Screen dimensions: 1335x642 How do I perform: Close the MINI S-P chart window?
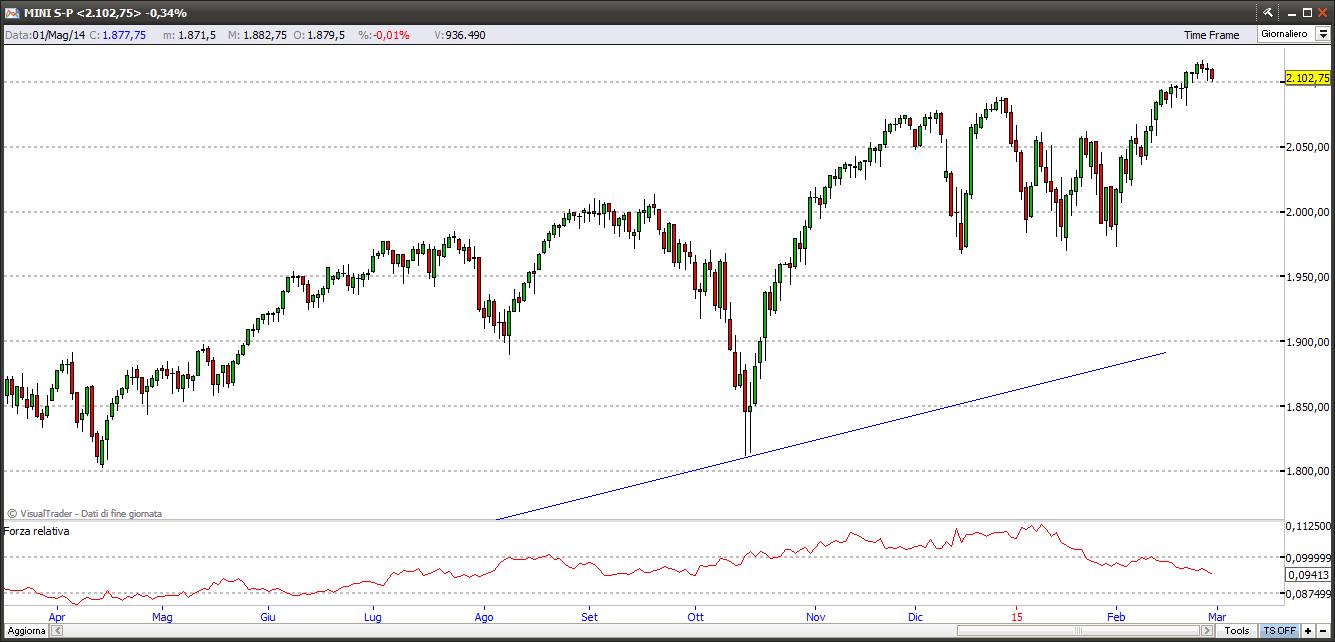pyautogui.click(x=1323, y=13)
